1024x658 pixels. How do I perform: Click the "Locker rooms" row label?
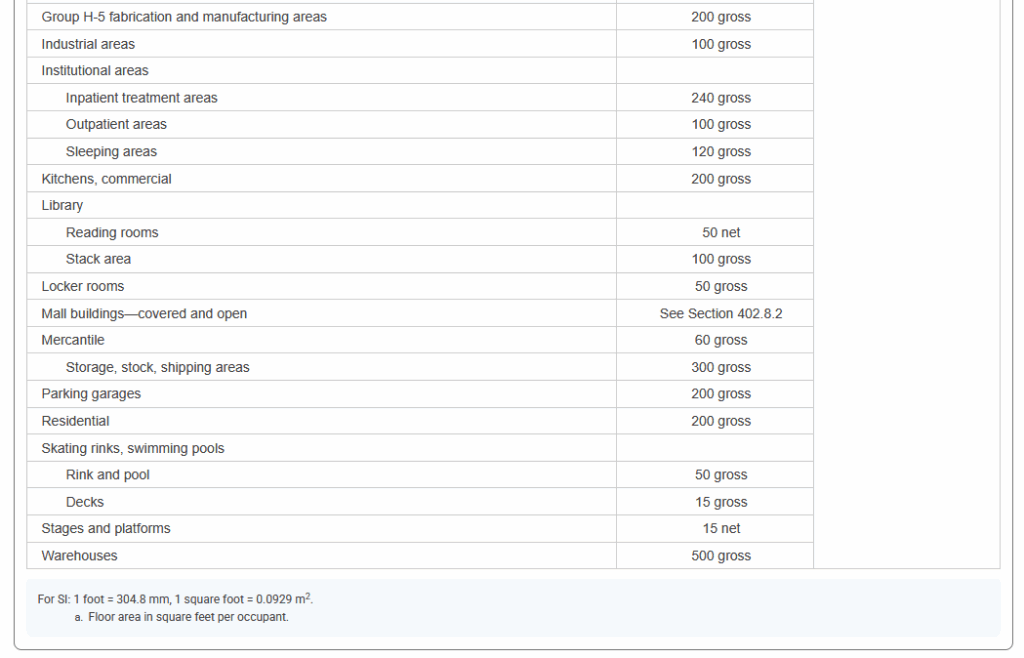tap(83, 287)
